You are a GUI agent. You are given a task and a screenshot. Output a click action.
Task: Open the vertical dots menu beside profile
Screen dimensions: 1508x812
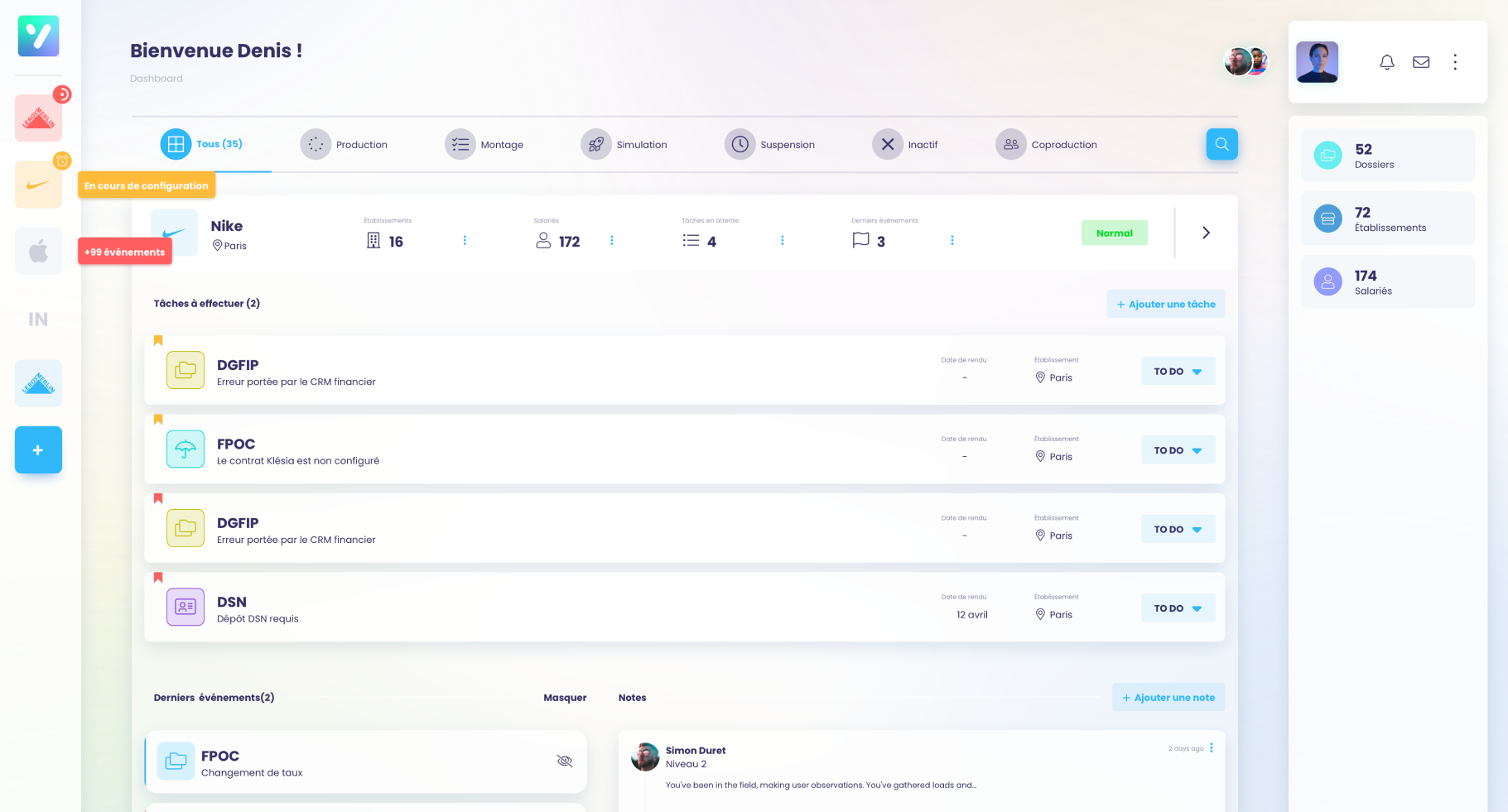coord(1455,62)
